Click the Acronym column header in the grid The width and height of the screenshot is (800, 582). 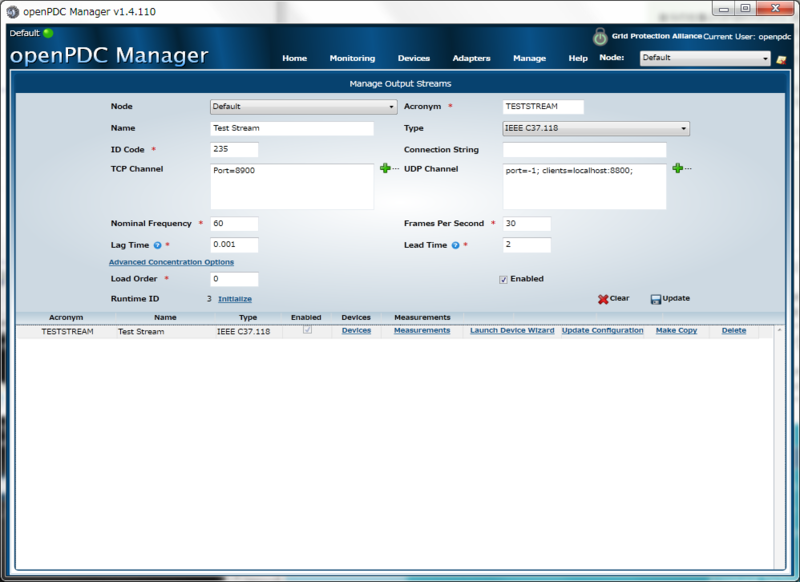[x=66, y=317]
